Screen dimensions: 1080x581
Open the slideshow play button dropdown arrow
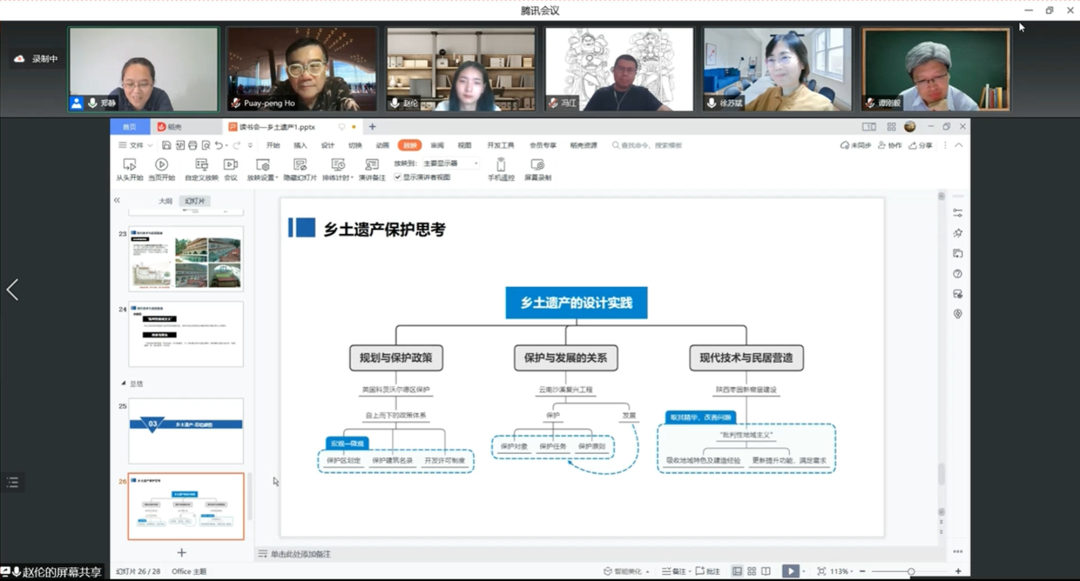(803, 571)
